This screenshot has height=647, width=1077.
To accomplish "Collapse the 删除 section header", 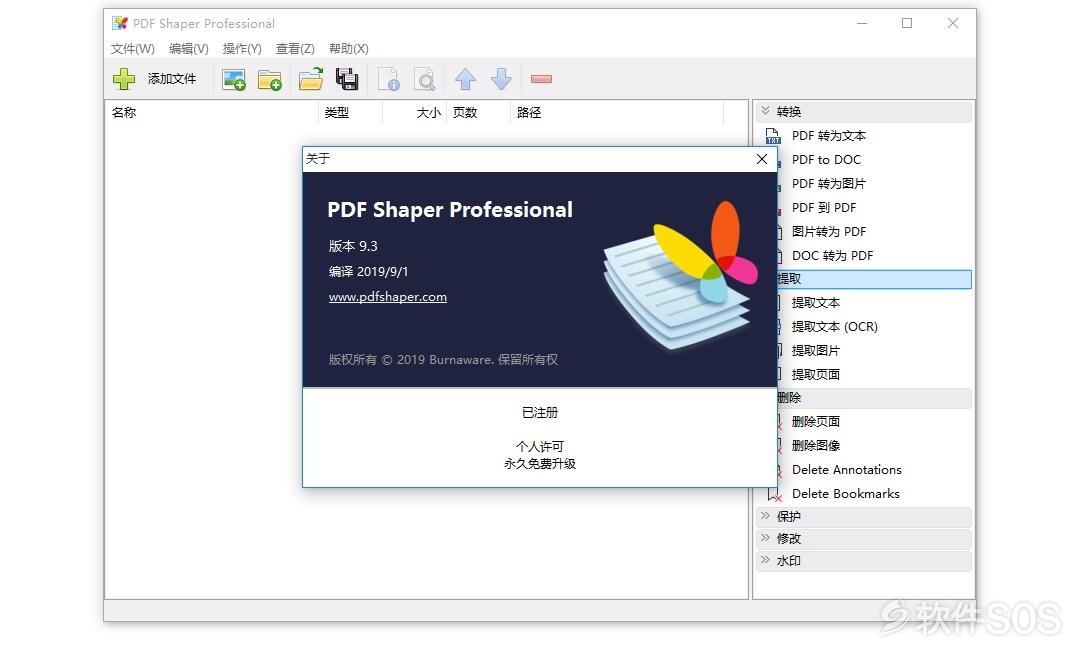I will pos(874,398).
